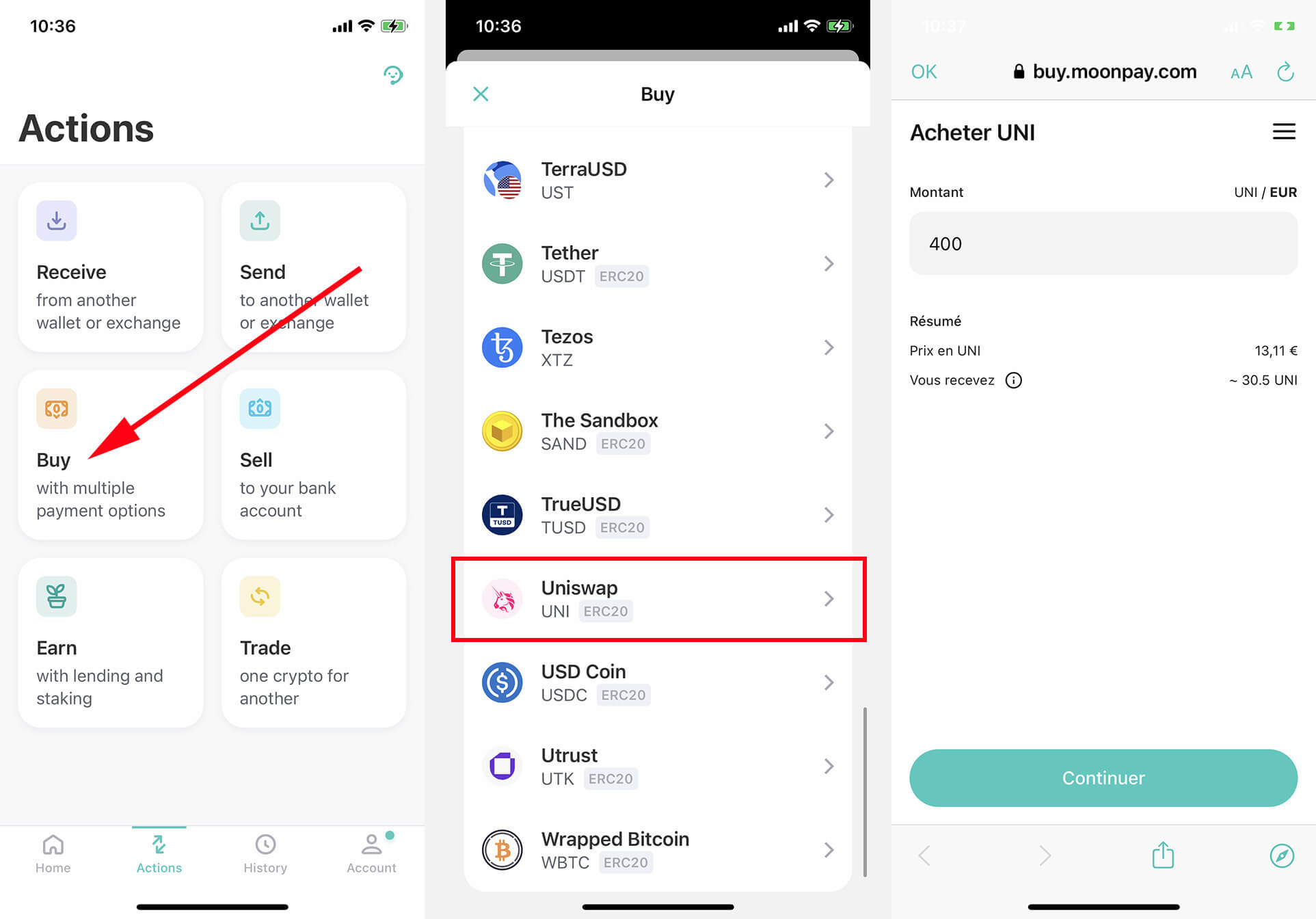Click the close X on Buy screen
Screen dimensions: 1316x919
coord(481,93)
